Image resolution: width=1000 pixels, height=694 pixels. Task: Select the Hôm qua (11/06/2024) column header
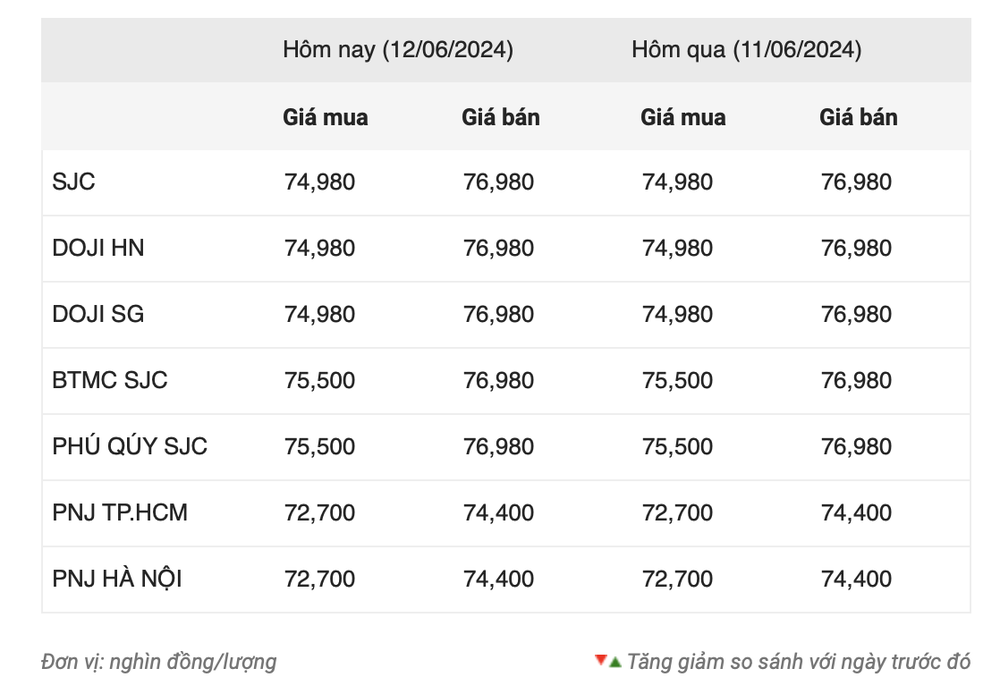click(x=746, y=50)
